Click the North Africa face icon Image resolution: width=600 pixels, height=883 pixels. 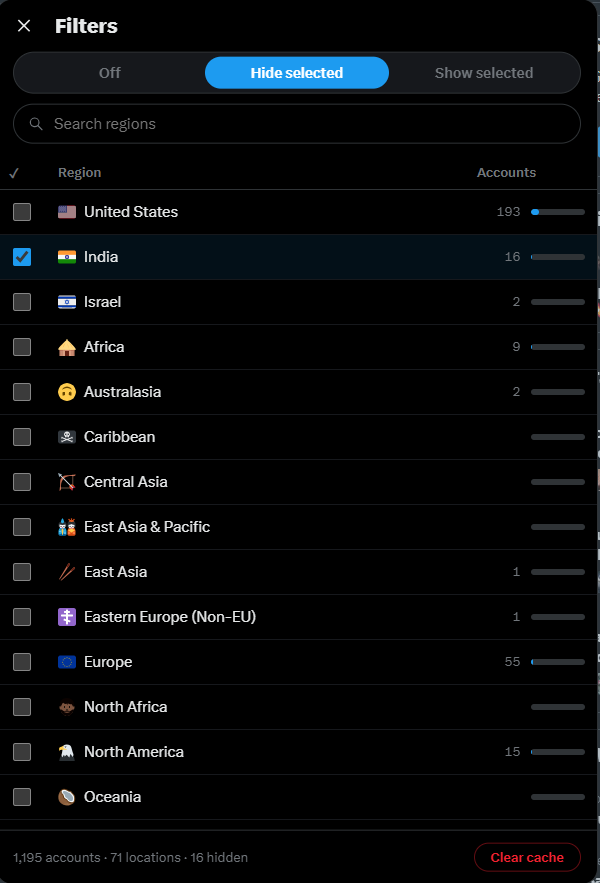click(67, 707)
